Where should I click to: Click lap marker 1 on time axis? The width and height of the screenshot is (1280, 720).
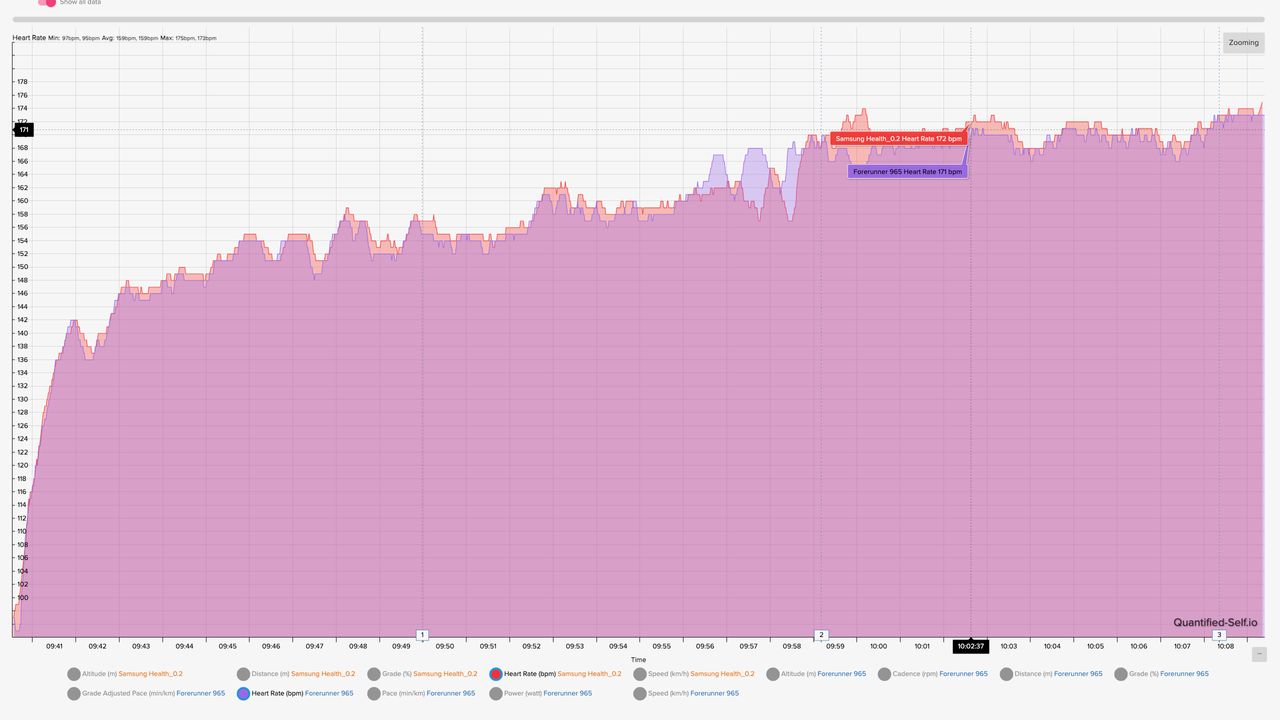422,635
